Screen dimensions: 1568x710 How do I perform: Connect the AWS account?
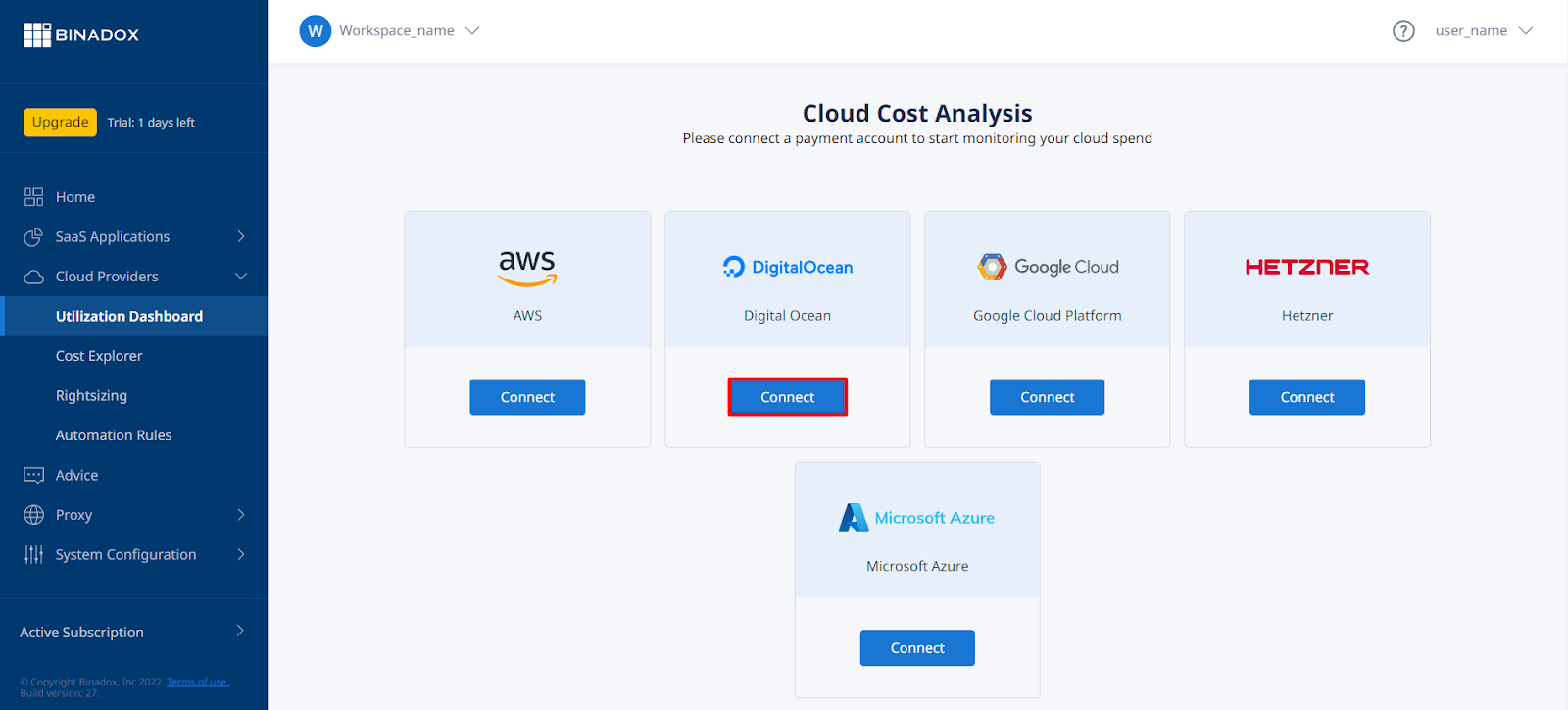coord(527,397)
